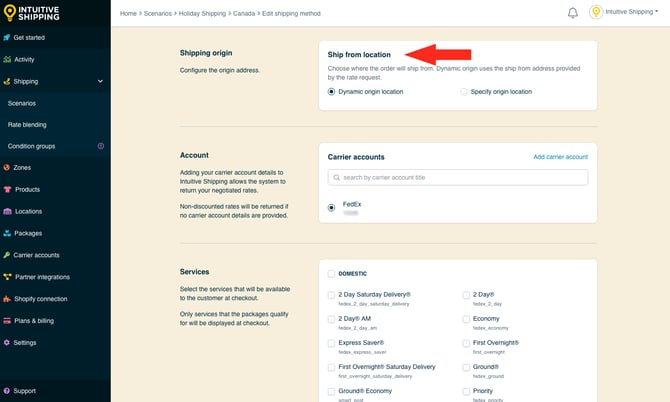Open Get started from the sidebar rocket icon
Viewport: 670px width, 402px height.
[x=8, y=37]
